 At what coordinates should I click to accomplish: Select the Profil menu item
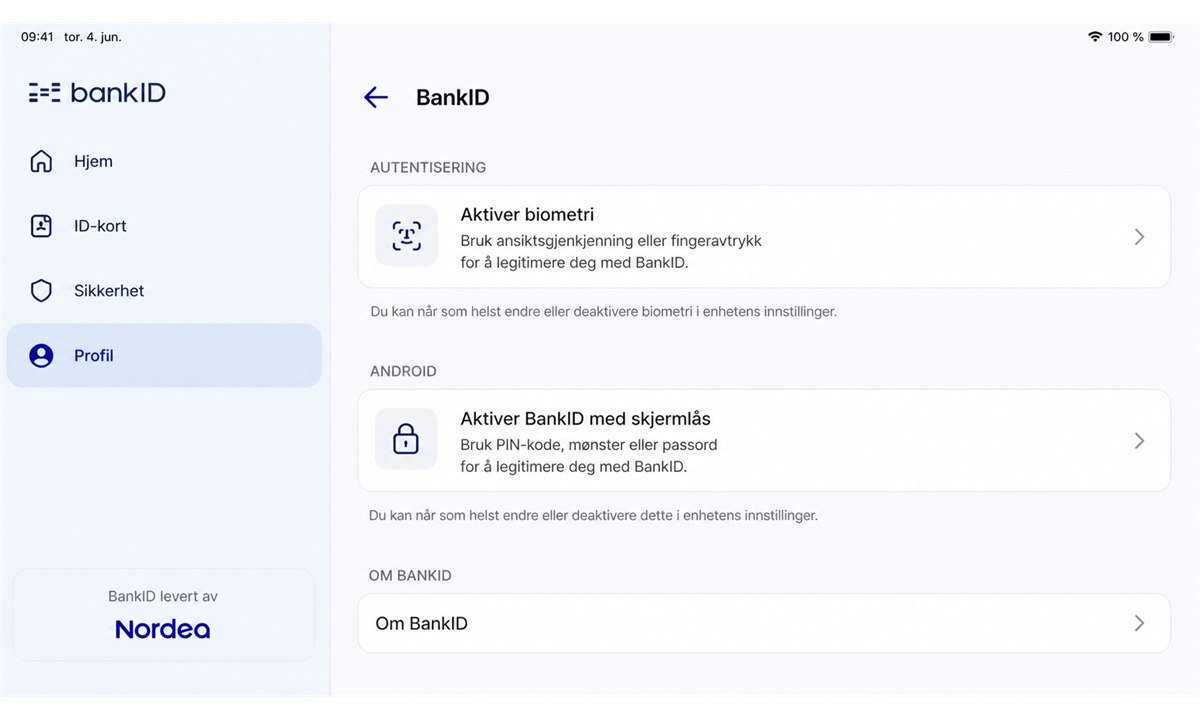[164, 356]
